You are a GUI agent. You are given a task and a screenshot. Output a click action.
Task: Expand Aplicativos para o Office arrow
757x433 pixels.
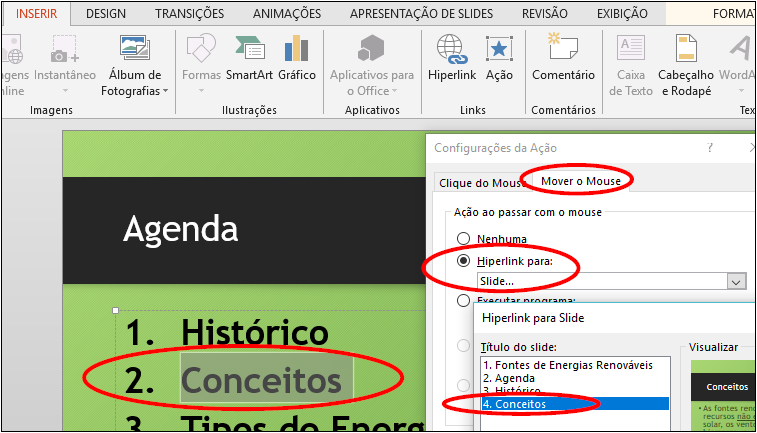394,91
